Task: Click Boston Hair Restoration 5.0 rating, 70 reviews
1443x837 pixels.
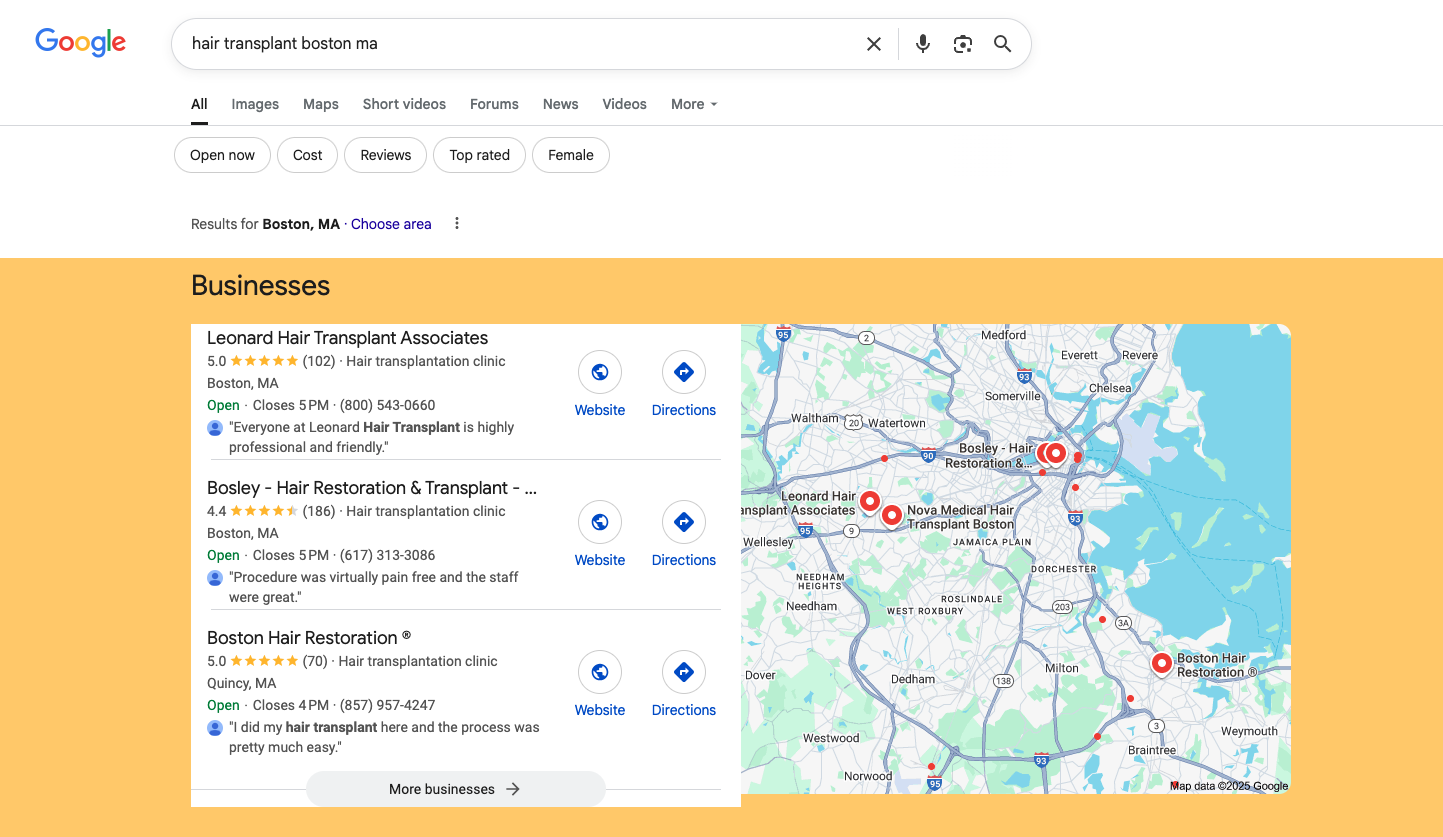Action: [267, 661]
